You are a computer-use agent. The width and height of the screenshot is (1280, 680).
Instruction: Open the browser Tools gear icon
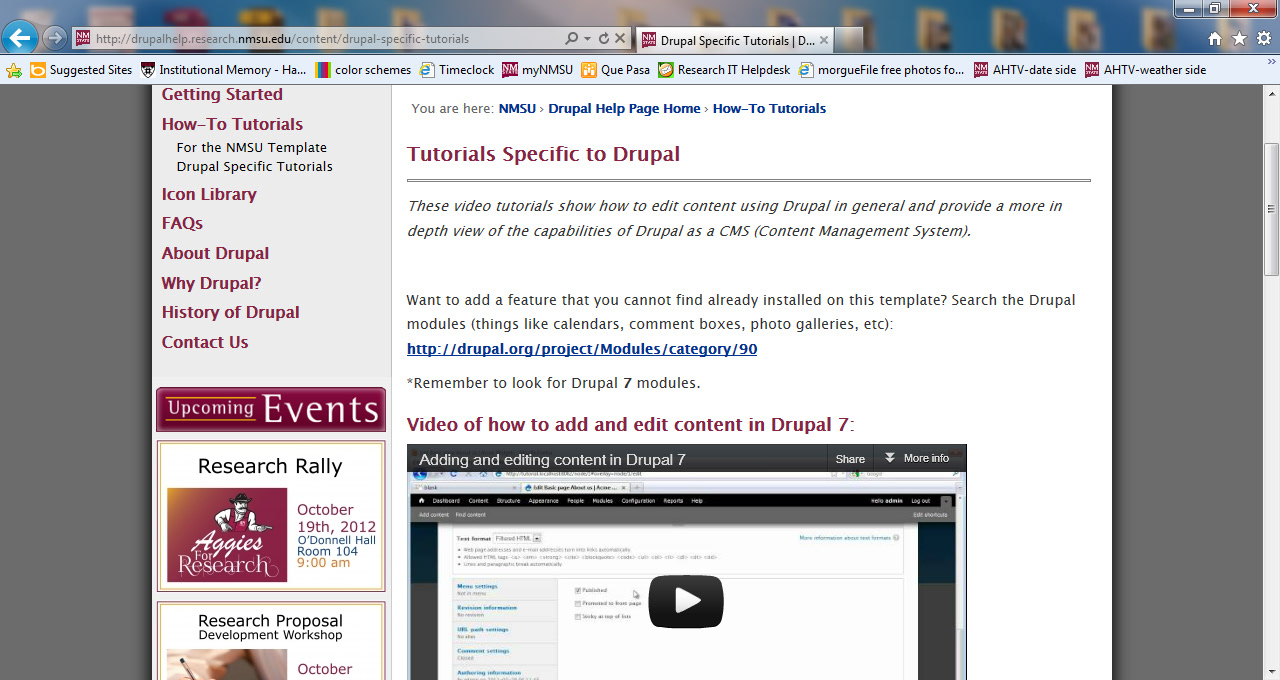pos(1264,39)
